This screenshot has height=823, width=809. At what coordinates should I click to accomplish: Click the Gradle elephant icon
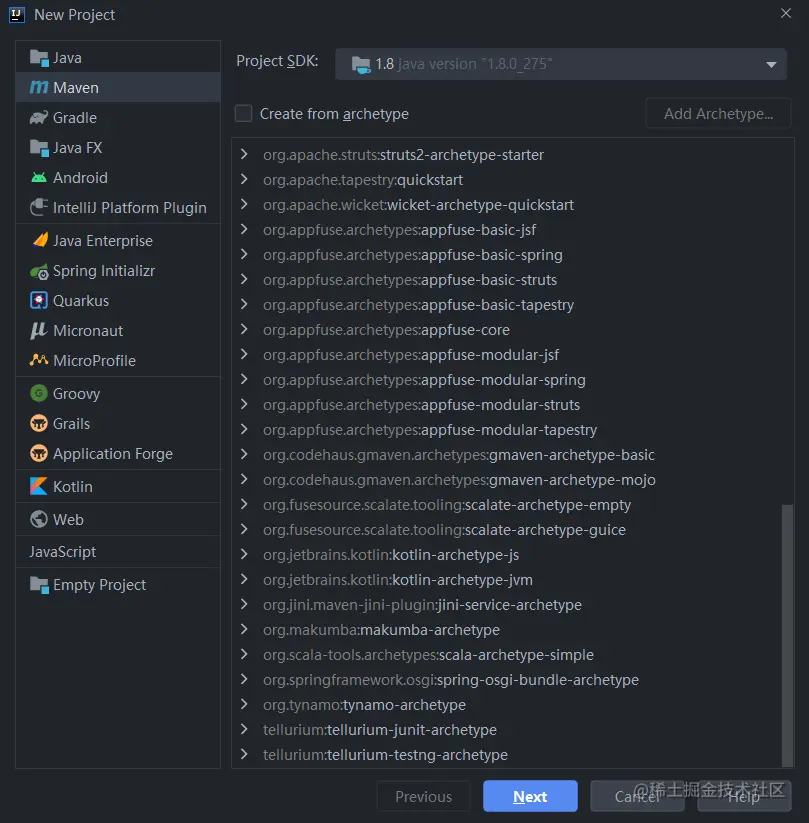click(39, 118)
